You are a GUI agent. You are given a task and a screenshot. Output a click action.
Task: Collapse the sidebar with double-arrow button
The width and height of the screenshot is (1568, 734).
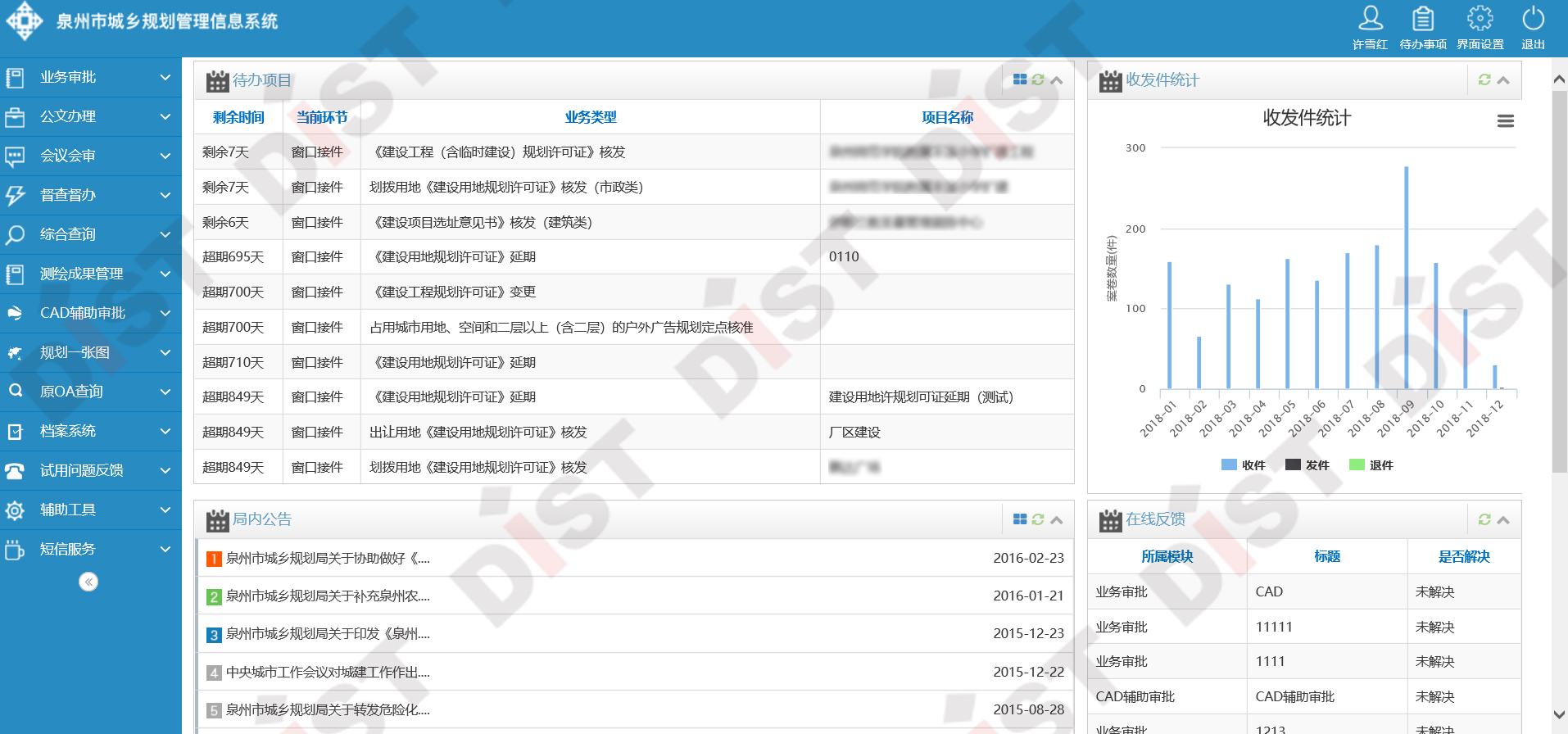[88, 582]
